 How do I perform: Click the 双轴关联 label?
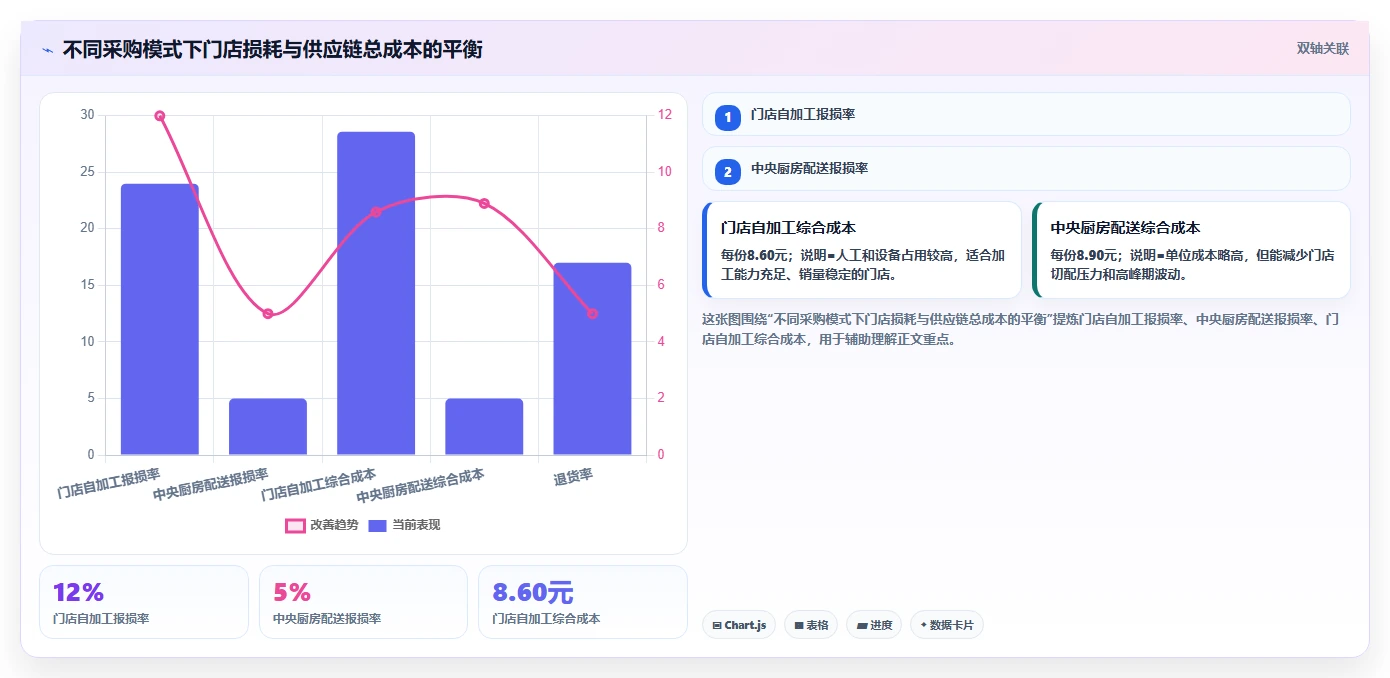(1323, 49)
